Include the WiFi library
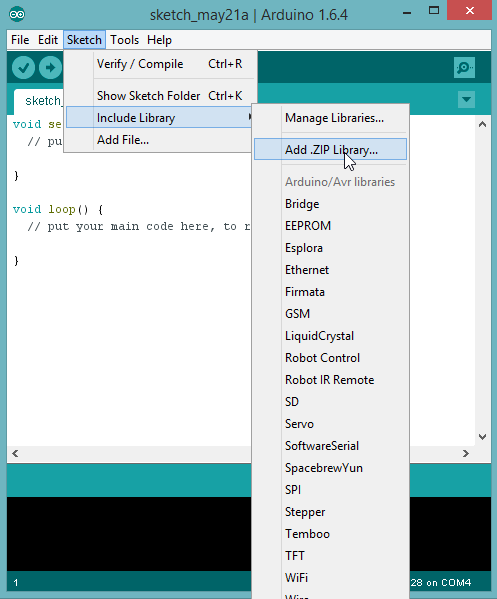This screenshot has width=497, height=599. tap(330, 578)
